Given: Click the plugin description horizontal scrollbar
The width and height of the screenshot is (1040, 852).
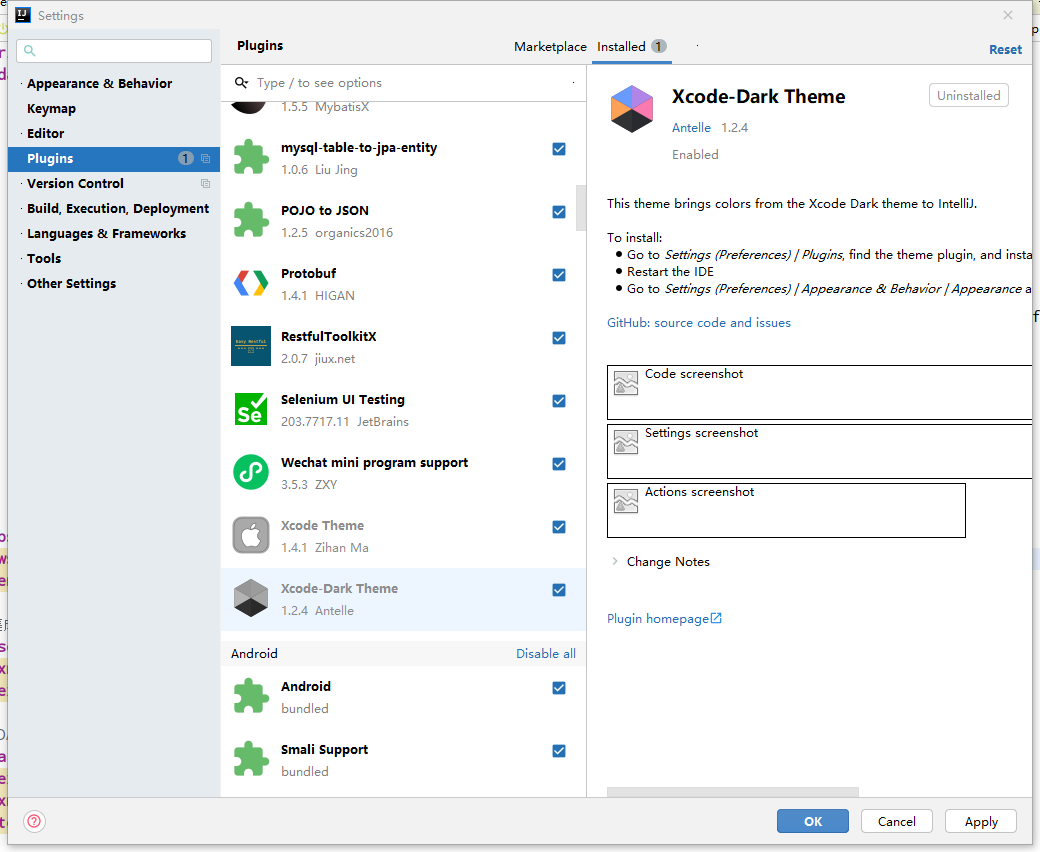Looking at the screenshot, I should [x=733, y=792].
